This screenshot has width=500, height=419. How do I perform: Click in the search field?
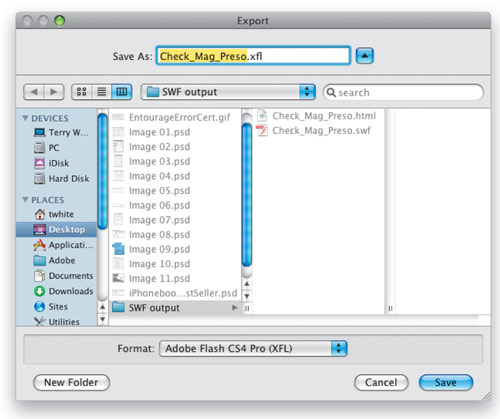point(403,92)
